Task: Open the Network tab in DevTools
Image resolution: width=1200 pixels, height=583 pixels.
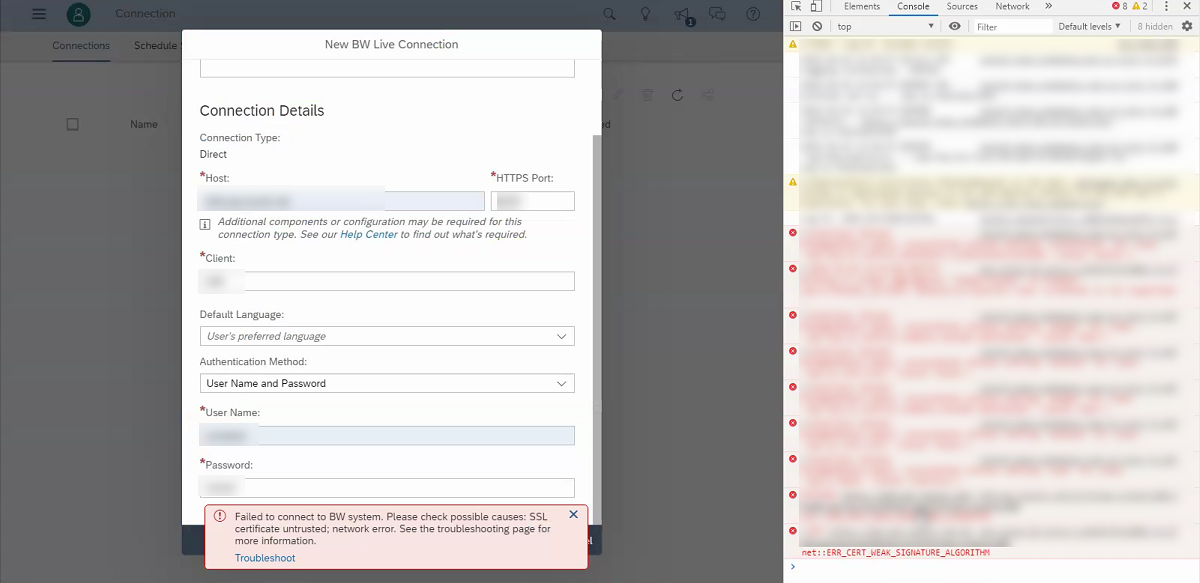Action: 1012,7
